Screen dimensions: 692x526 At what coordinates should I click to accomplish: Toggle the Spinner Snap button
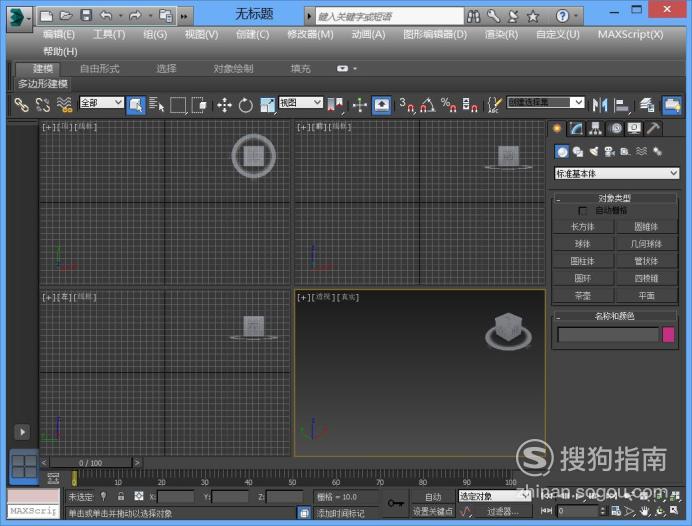(x=470, y=105)
